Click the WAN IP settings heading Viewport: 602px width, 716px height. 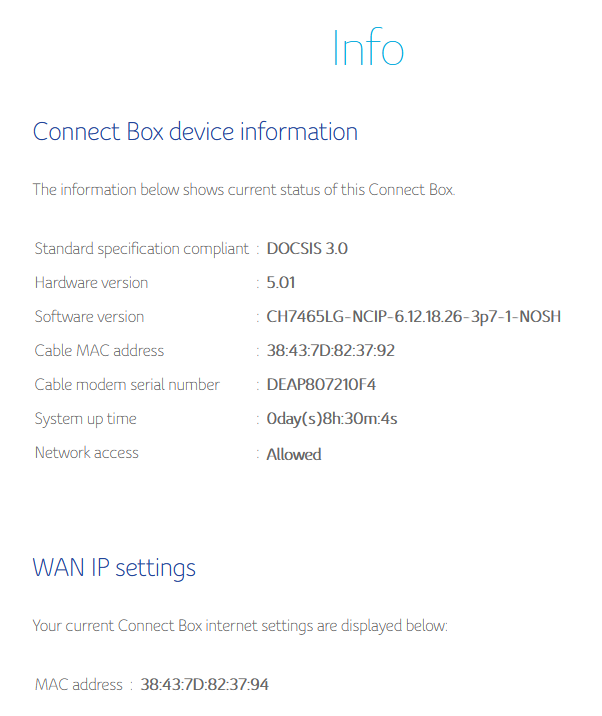coord(114,569)
